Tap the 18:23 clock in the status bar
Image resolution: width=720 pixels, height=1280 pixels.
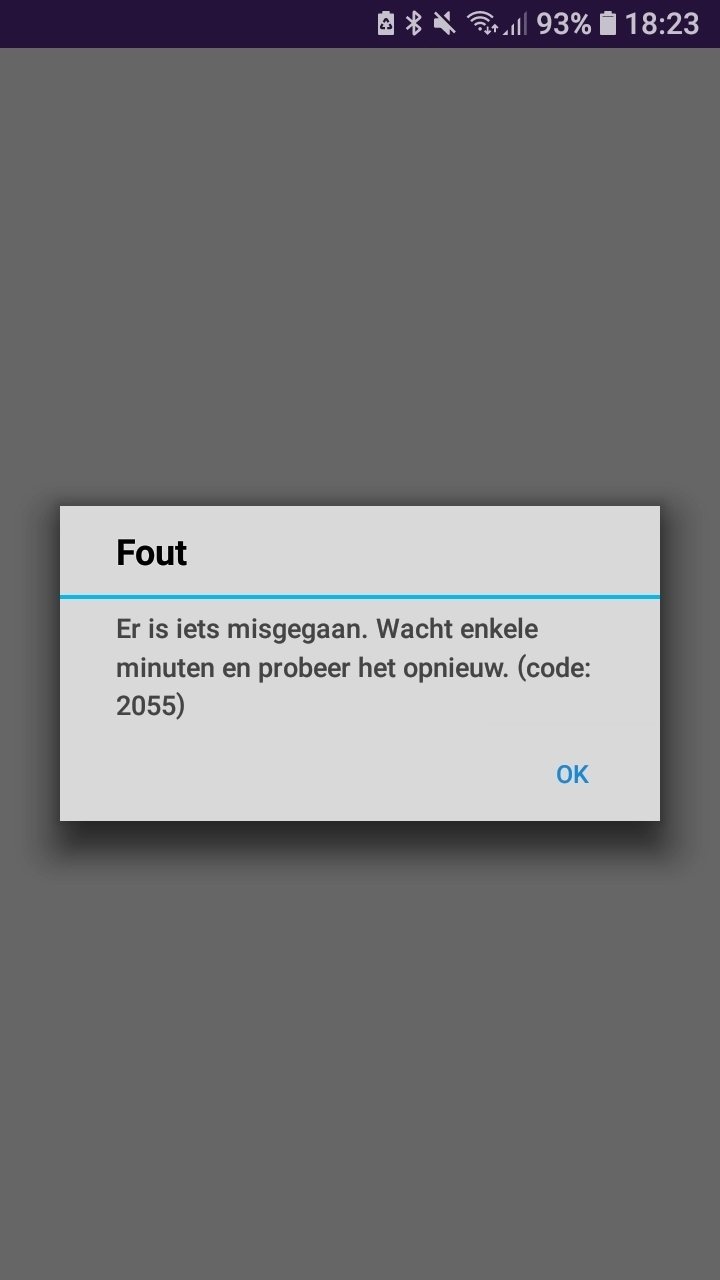tap(662, 24)
